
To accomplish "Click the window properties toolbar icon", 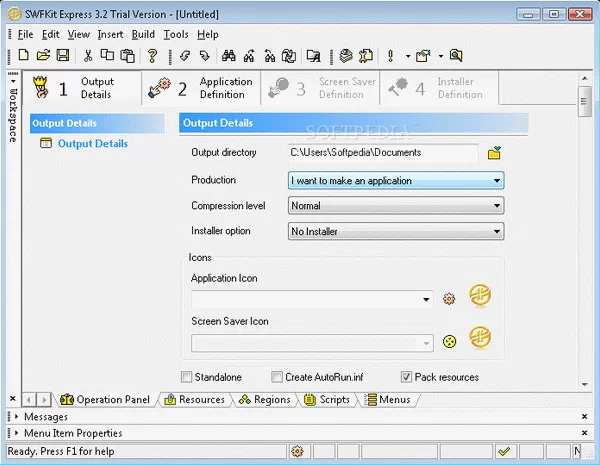I will coord(423,56).
